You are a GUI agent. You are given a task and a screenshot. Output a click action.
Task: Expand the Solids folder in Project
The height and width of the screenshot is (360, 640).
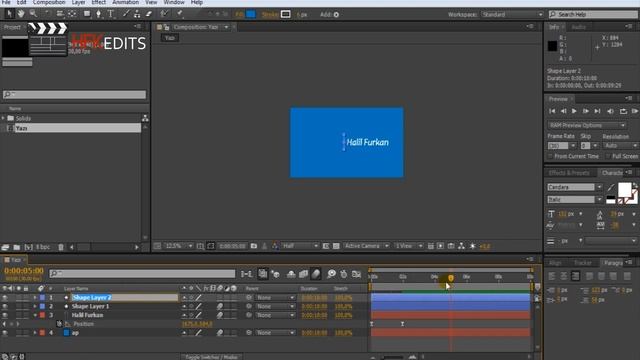point(3,118)
